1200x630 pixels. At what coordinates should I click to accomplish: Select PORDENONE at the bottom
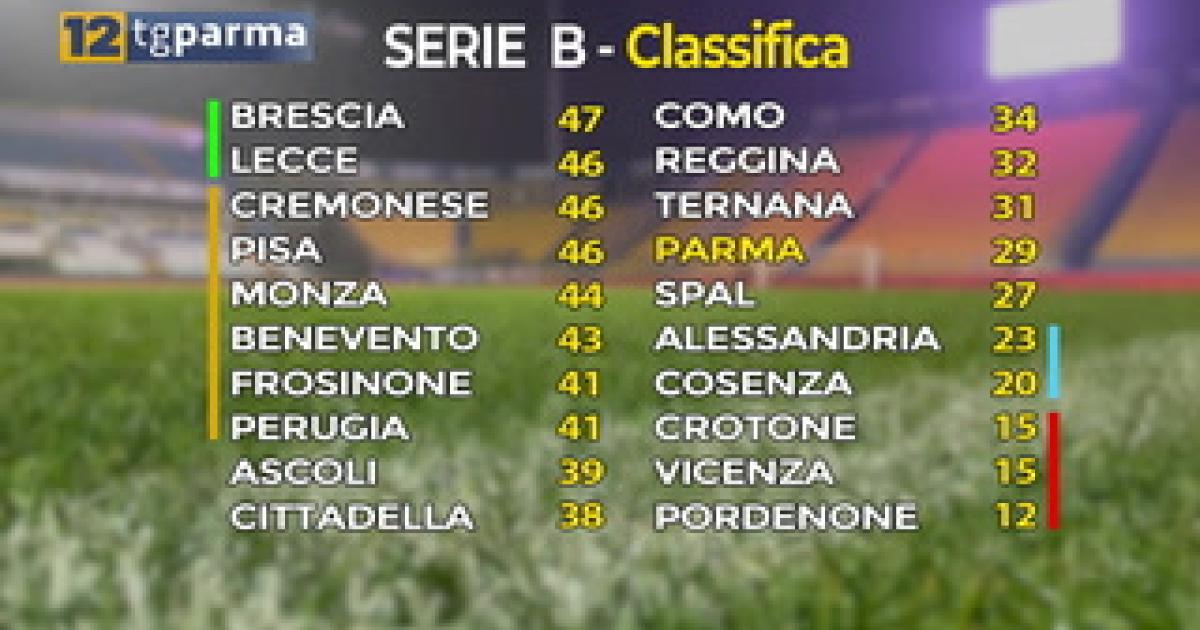(786, 517)
